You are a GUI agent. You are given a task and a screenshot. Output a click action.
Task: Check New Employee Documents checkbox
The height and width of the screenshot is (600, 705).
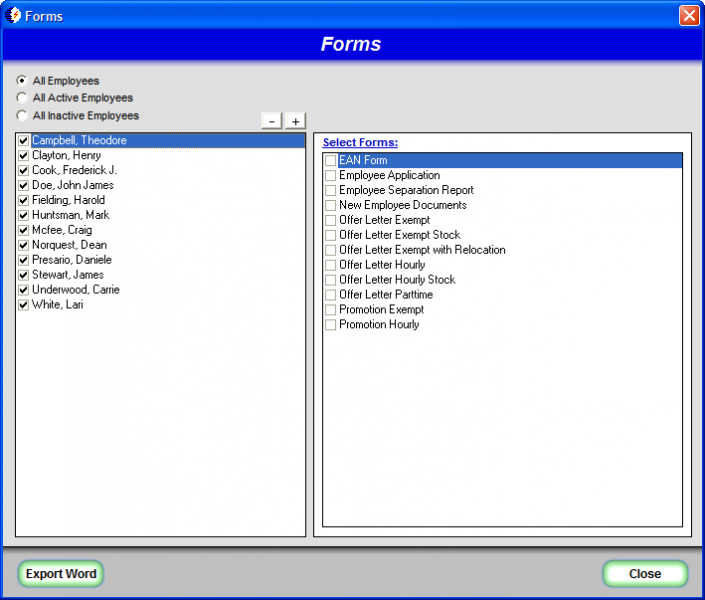click(330, 205)
